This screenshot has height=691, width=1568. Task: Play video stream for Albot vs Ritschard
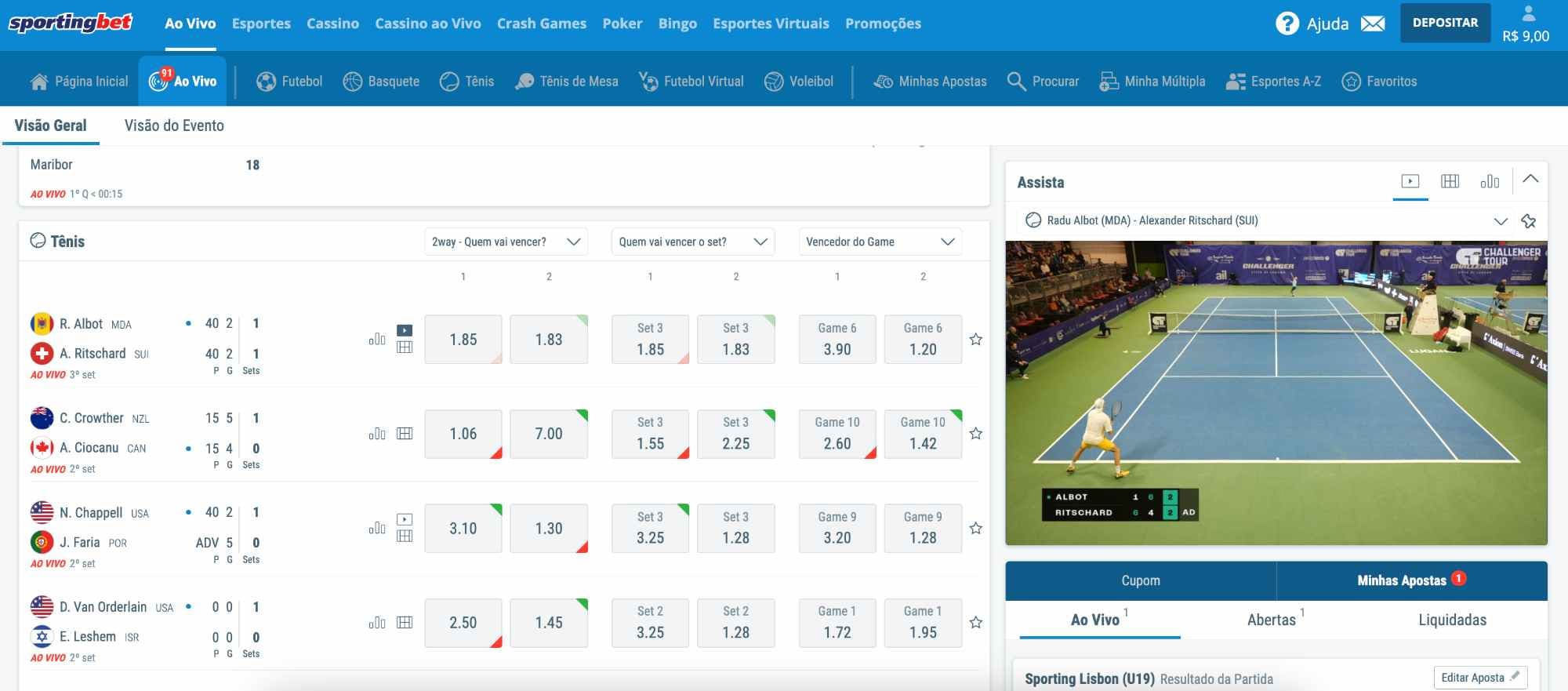[x=405, y=330]
